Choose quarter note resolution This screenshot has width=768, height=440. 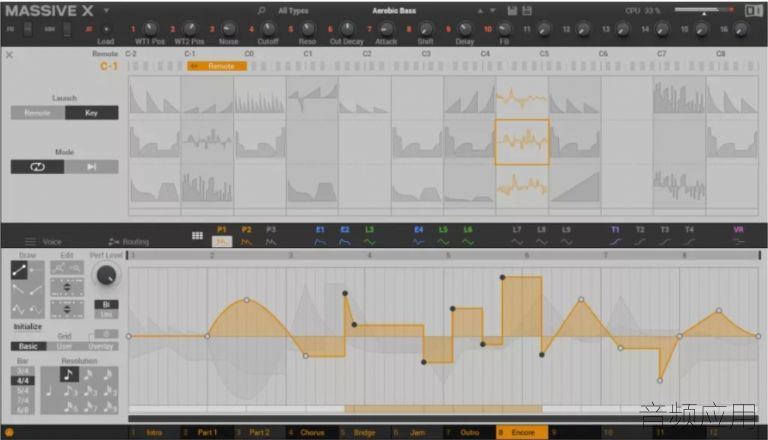point(49,391)
